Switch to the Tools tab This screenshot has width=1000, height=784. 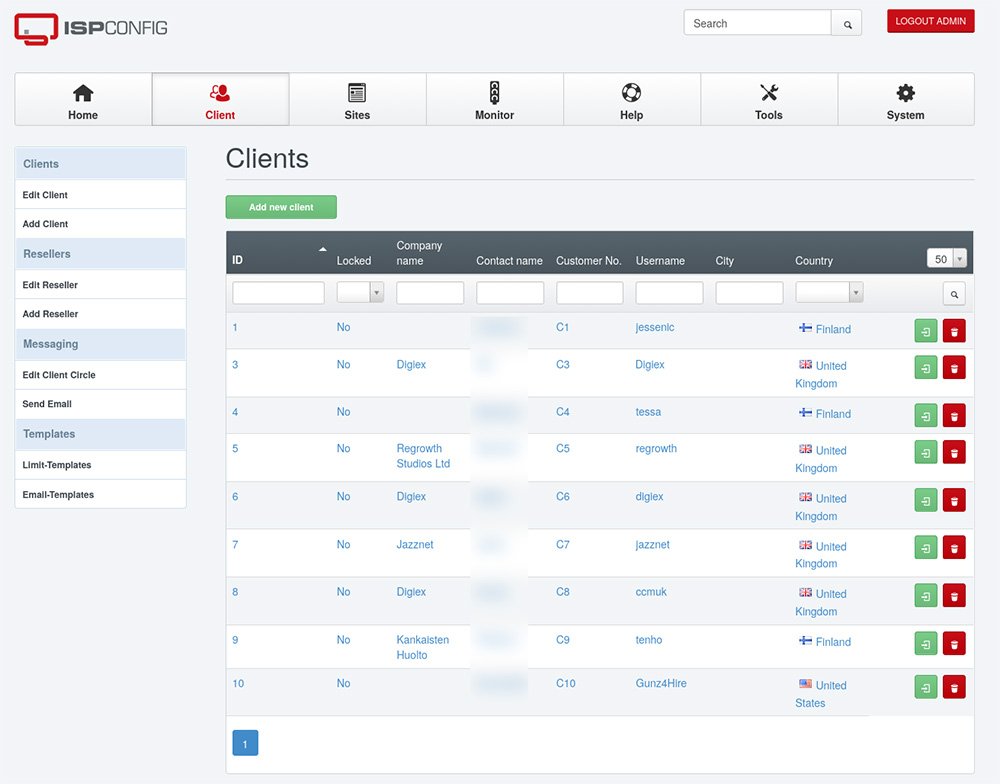pos(768,100)
